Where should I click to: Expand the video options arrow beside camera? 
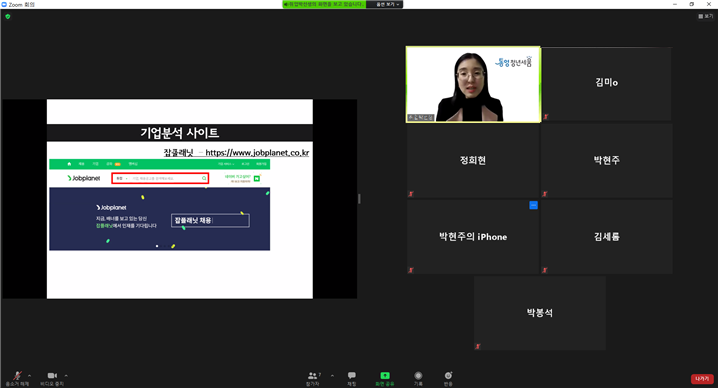[x=66, y=376]
